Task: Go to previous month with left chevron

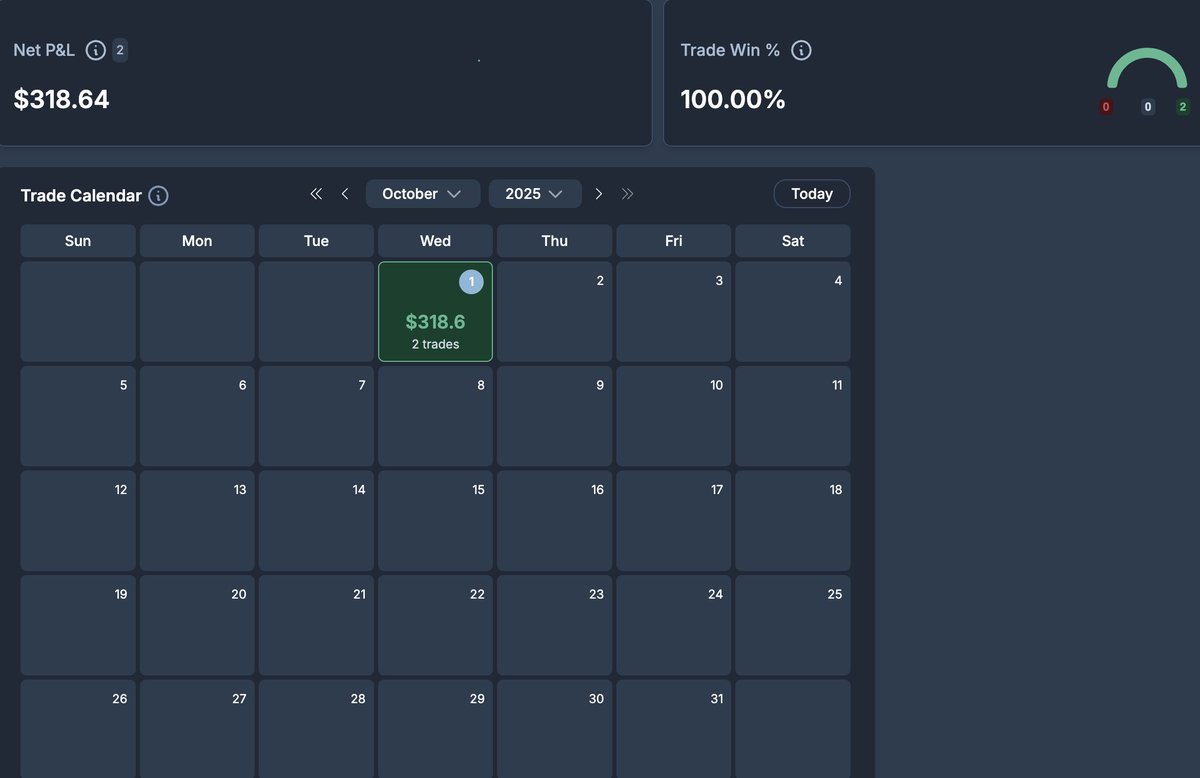Action: (x=345, y=194)
